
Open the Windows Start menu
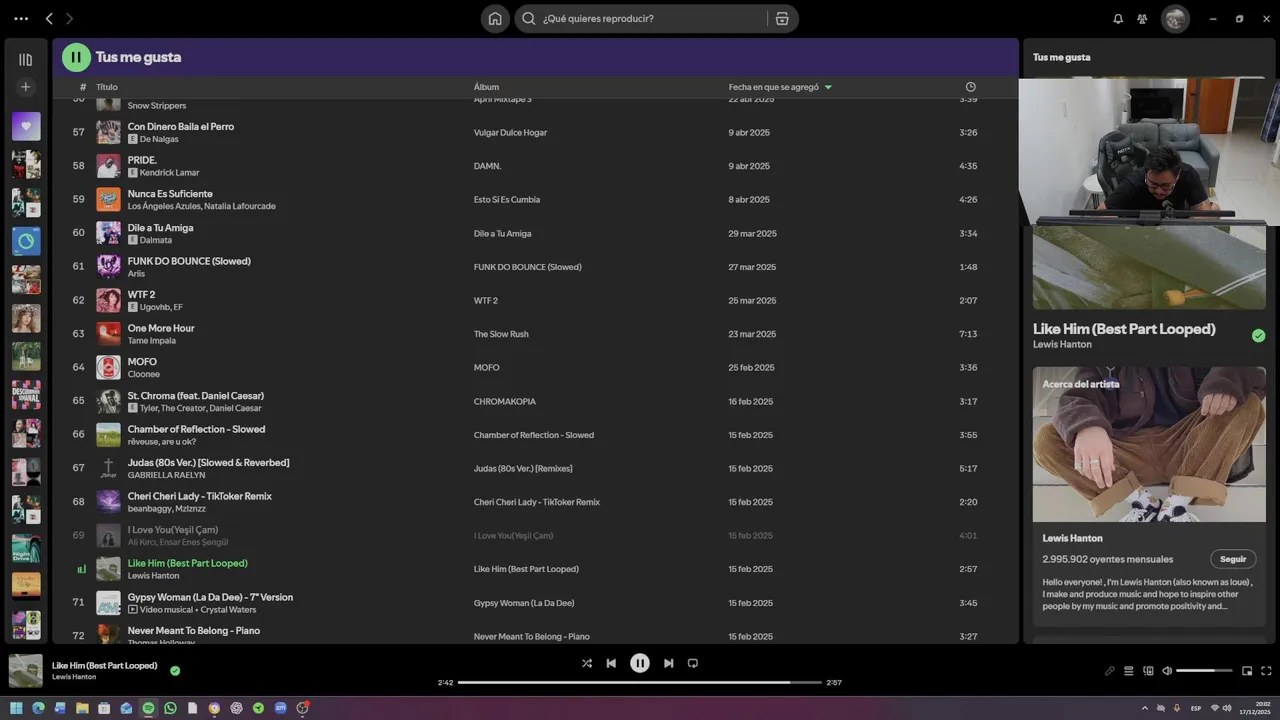click(x=16, y=708)
